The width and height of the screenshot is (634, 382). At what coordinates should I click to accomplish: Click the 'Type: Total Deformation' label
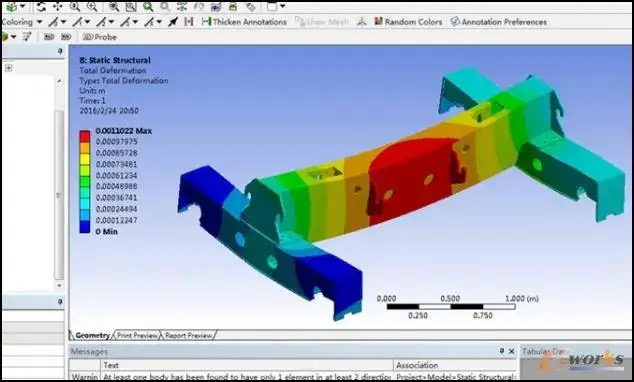pyautogui.click(x=124, y=80)
